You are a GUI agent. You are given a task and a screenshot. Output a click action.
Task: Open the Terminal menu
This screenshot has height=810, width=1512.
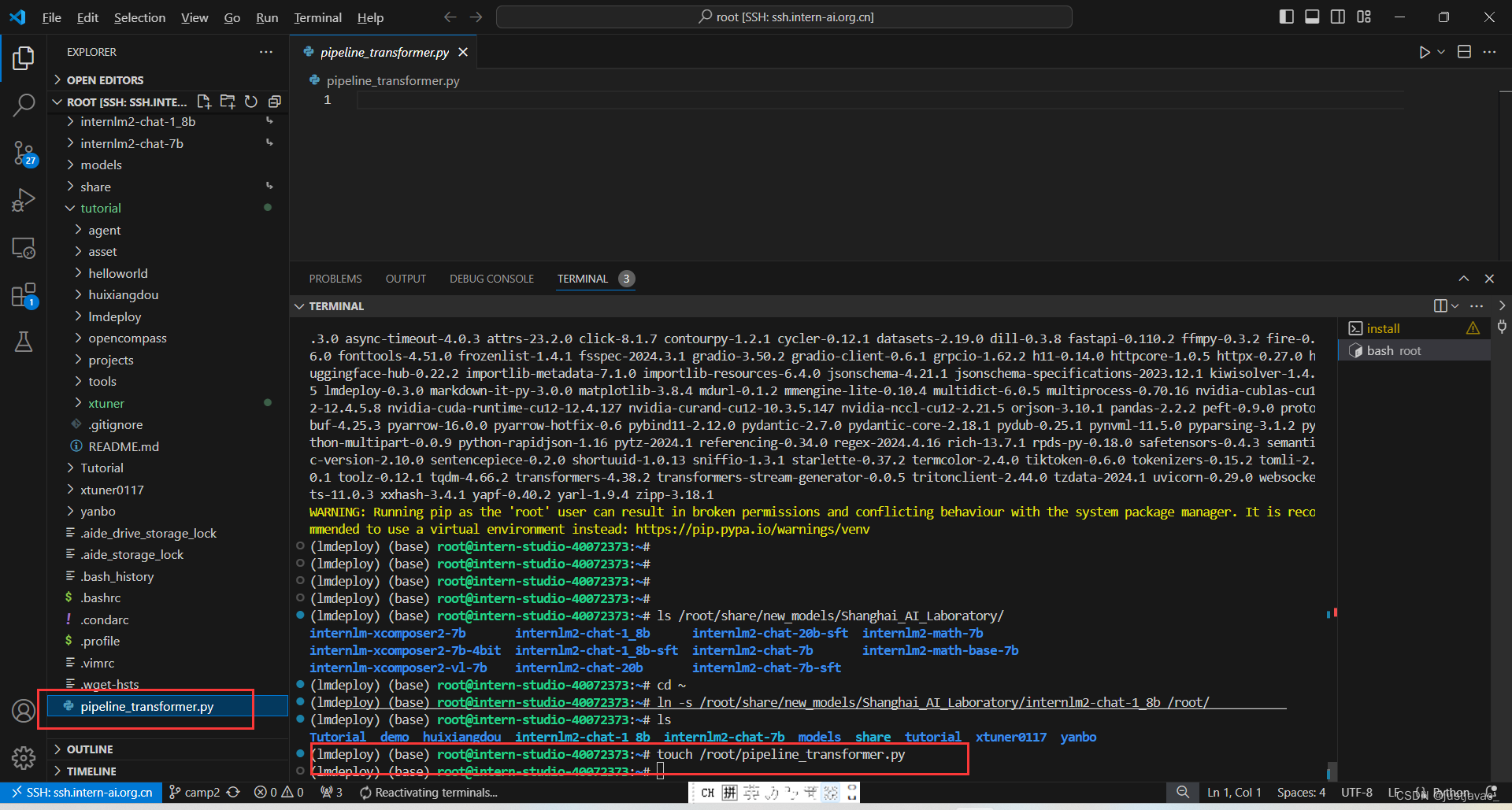317,17
